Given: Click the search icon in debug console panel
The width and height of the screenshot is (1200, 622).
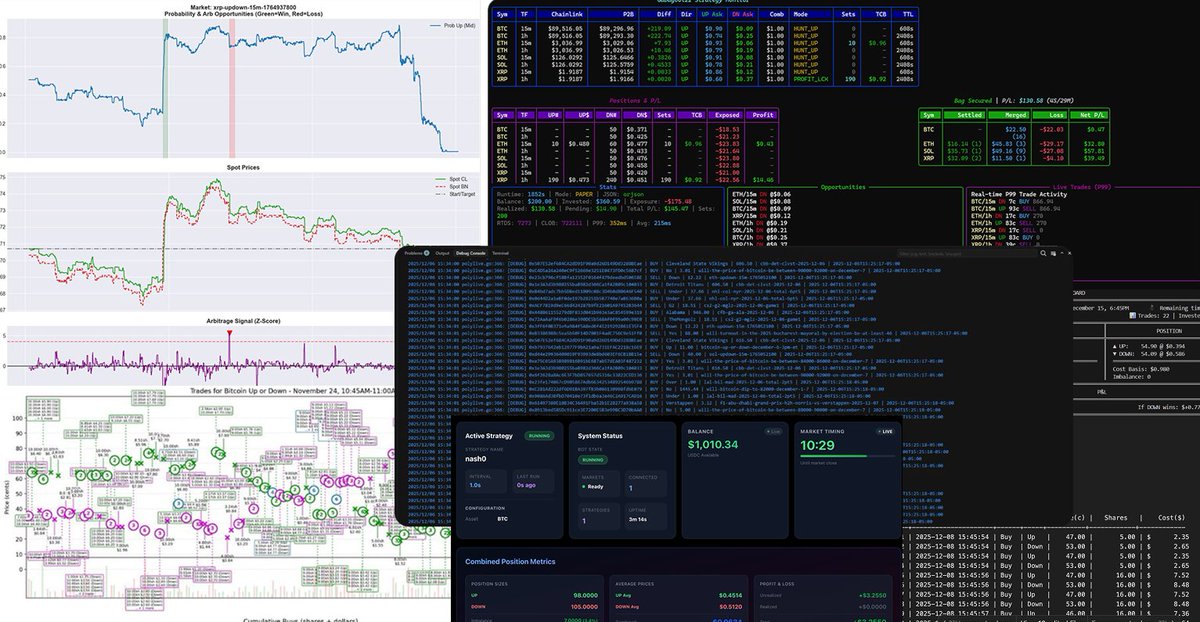Looking at the screenshot, I should pos(1043,253).
